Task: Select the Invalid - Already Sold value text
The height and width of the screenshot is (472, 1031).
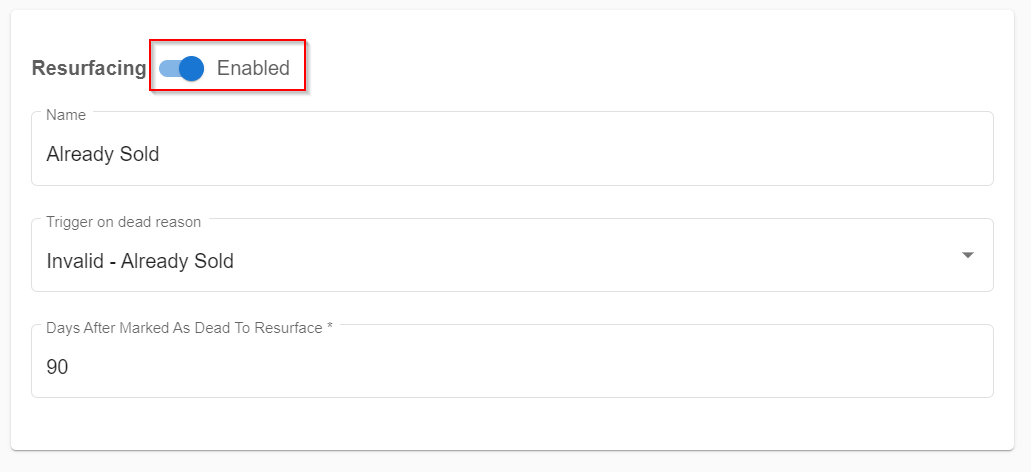Action: pos(140,261)
